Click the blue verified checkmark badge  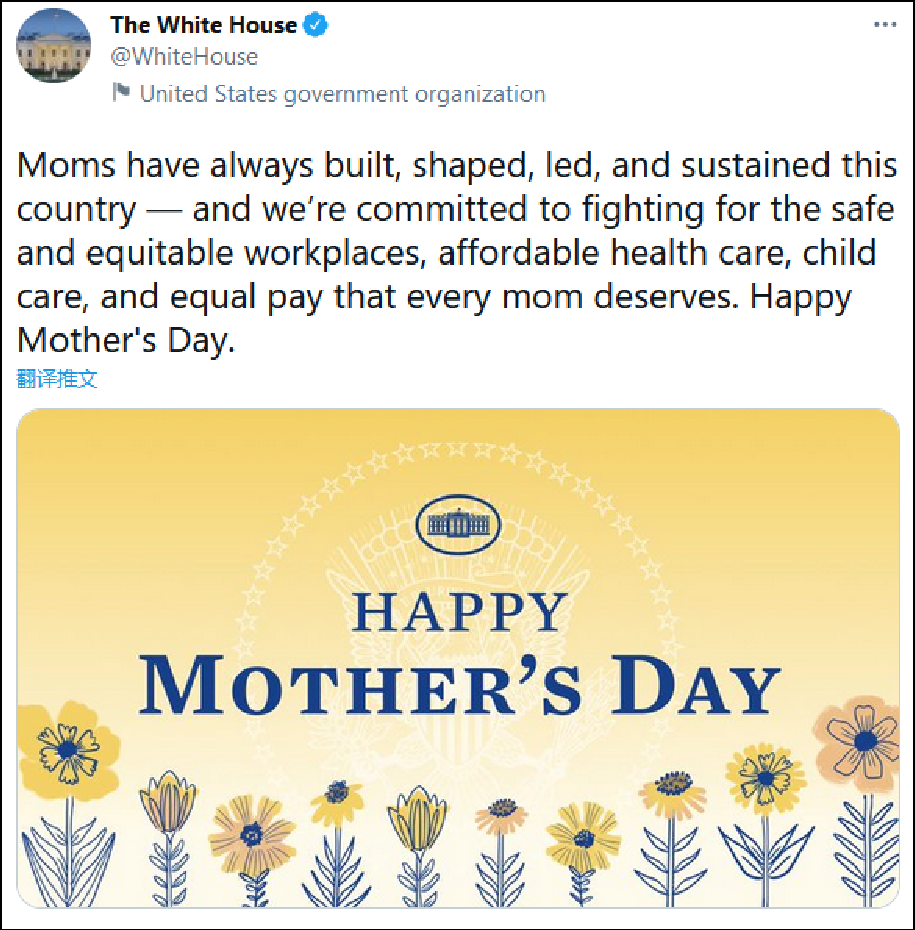317,26
